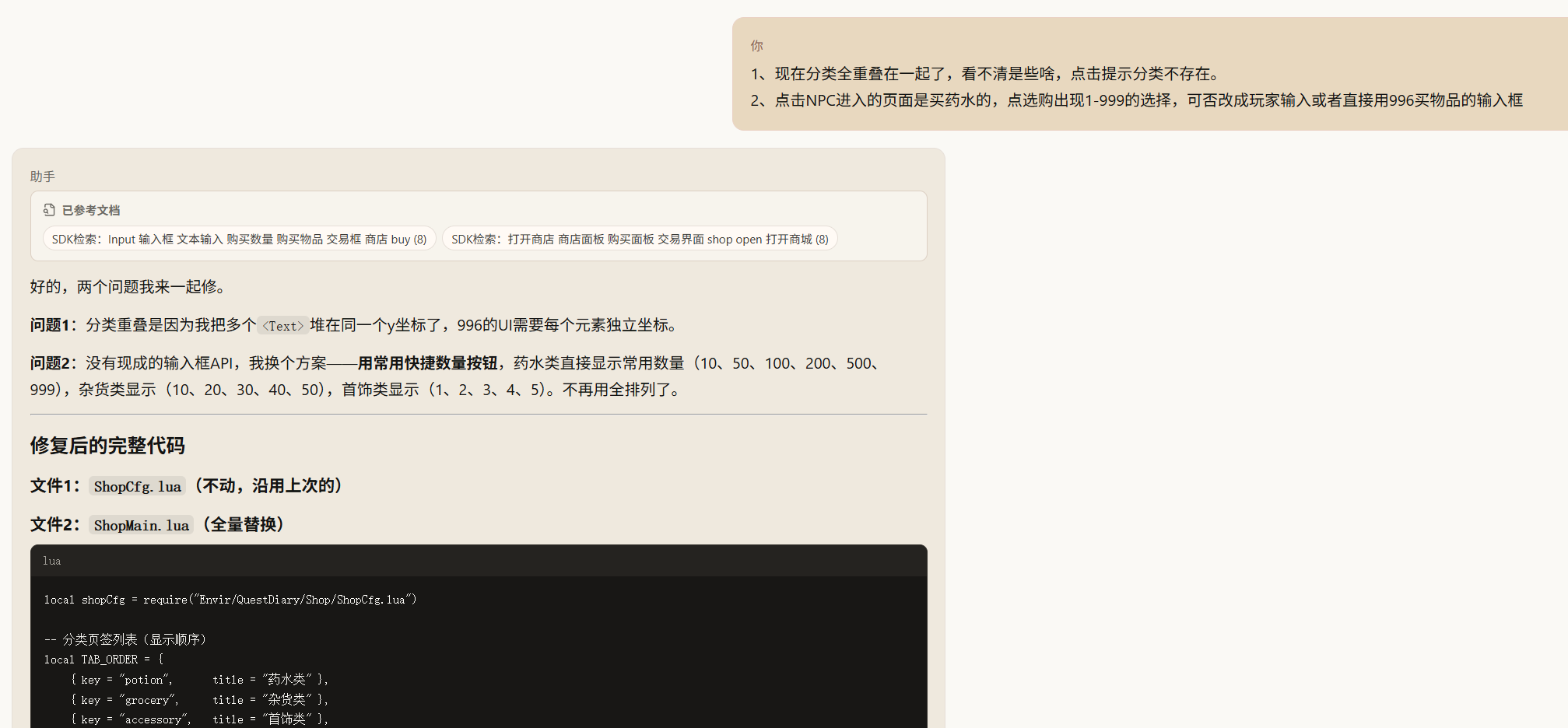Click the code line with require ShopCfg.lua
Image resolution: width=1568 pixels, height=728 pixels.
click(230, 600)
